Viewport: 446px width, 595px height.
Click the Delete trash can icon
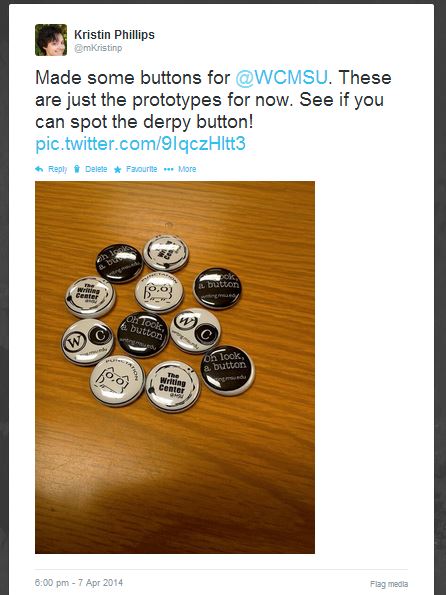coord(77,169)
